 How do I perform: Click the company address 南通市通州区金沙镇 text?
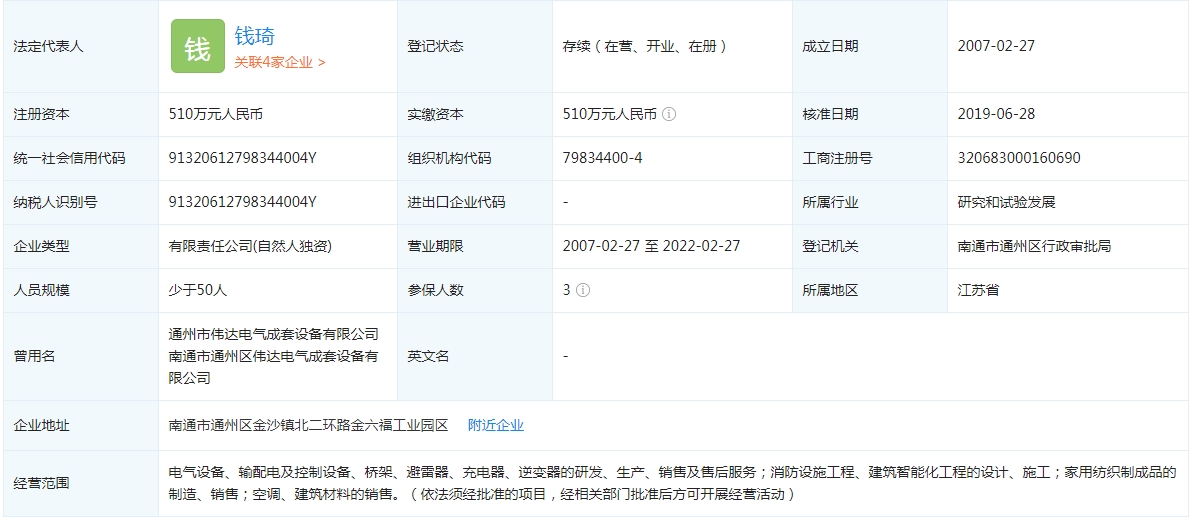[308, 425]
